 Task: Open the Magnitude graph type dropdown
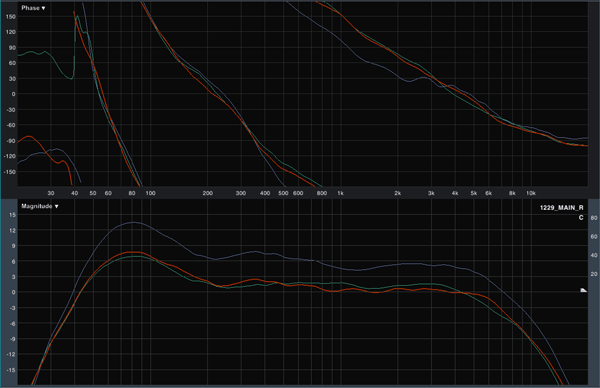click(40, 206)
